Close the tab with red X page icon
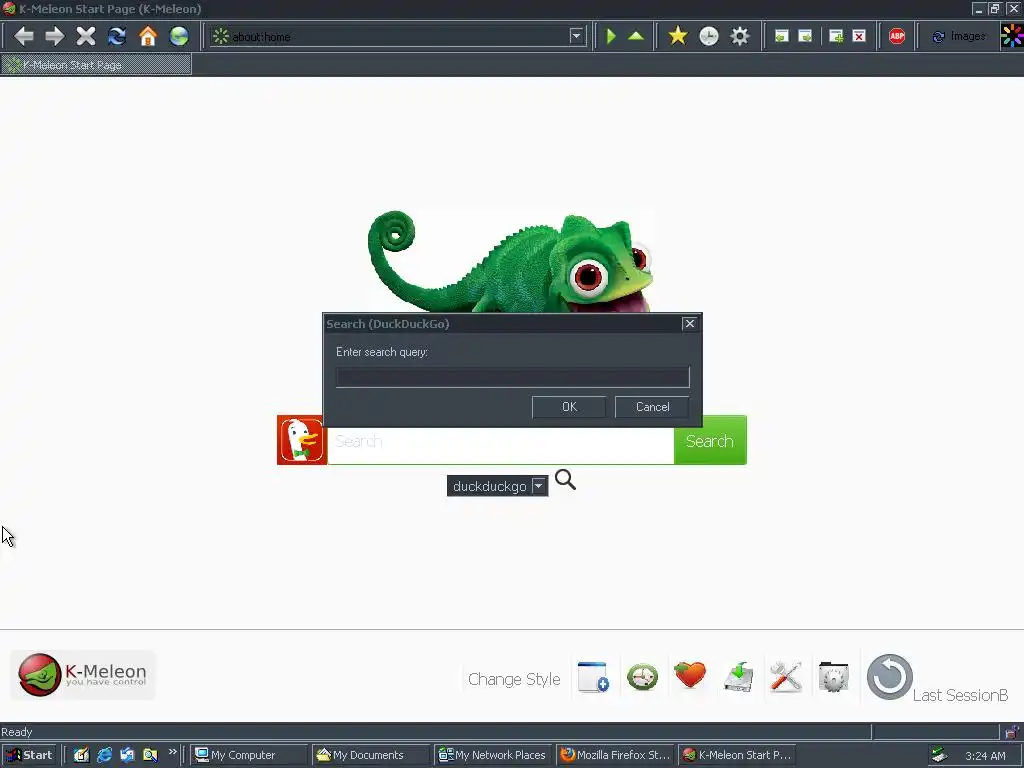Viewport: 1024px width, 768px height. click(x=859, y=37)
